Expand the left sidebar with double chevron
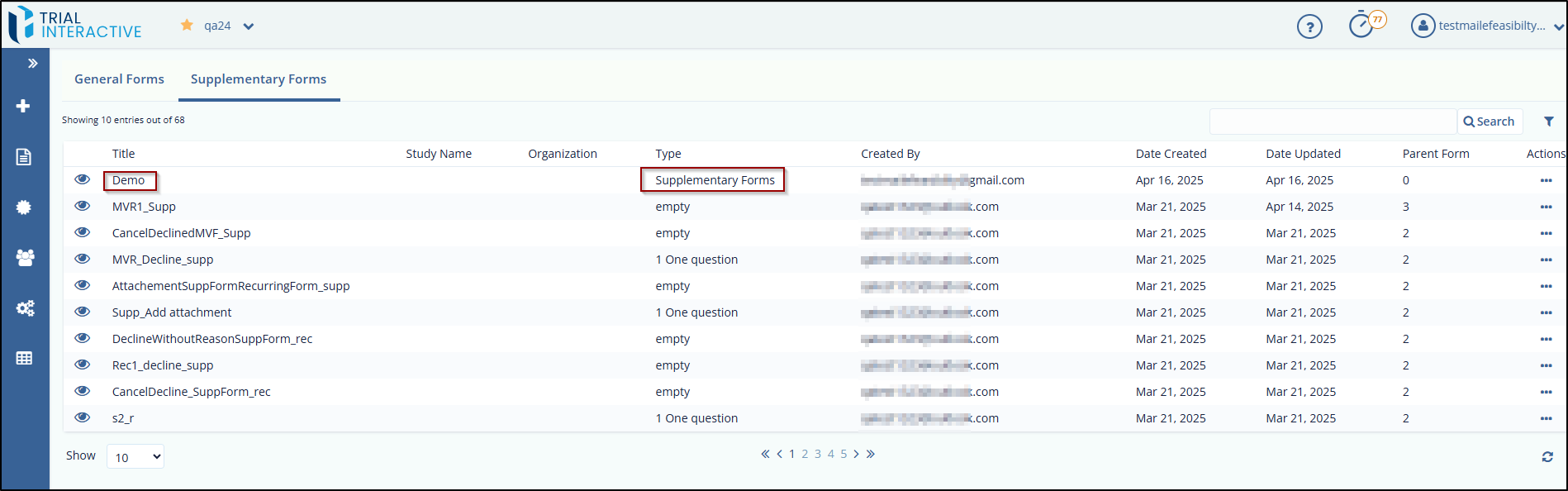The height and width of the screenshot is (491, 1568). coord(33,64)
